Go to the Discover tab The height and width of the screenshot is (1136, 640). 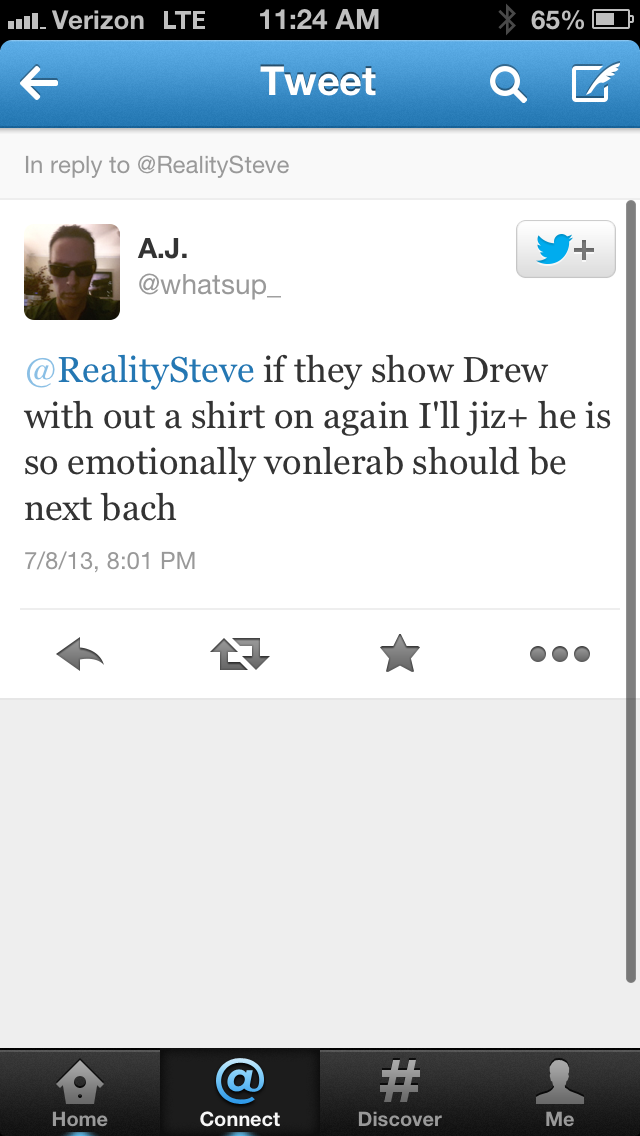click(399, 1093)
